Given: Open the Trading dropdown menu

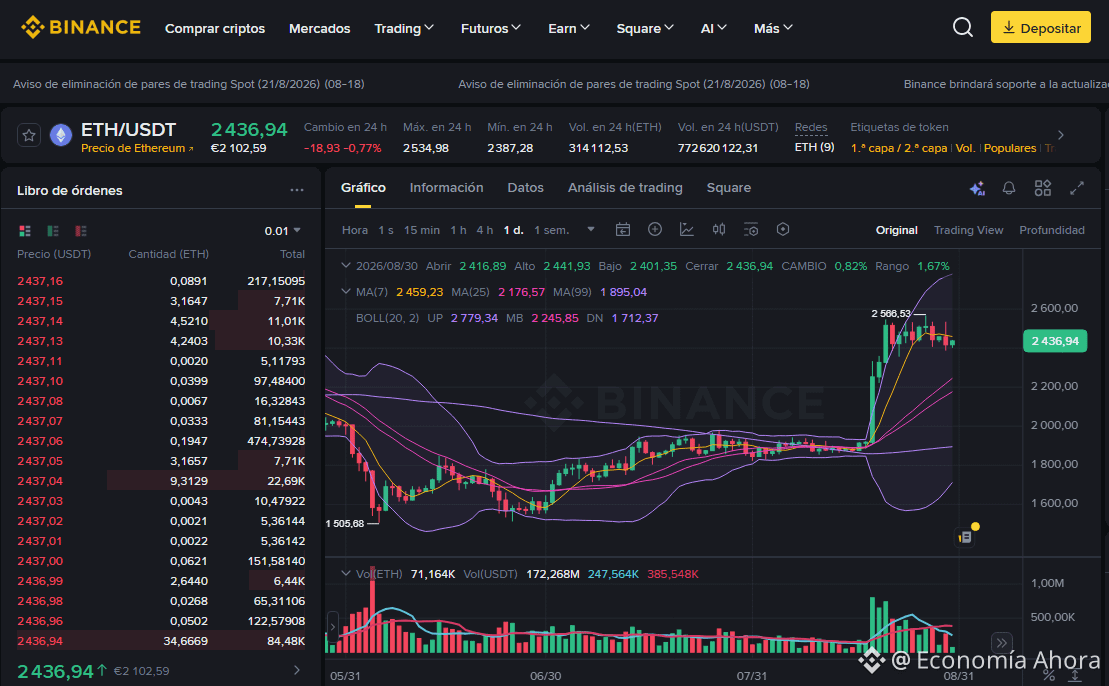Looking at the screenshot, I should (404, 28).
